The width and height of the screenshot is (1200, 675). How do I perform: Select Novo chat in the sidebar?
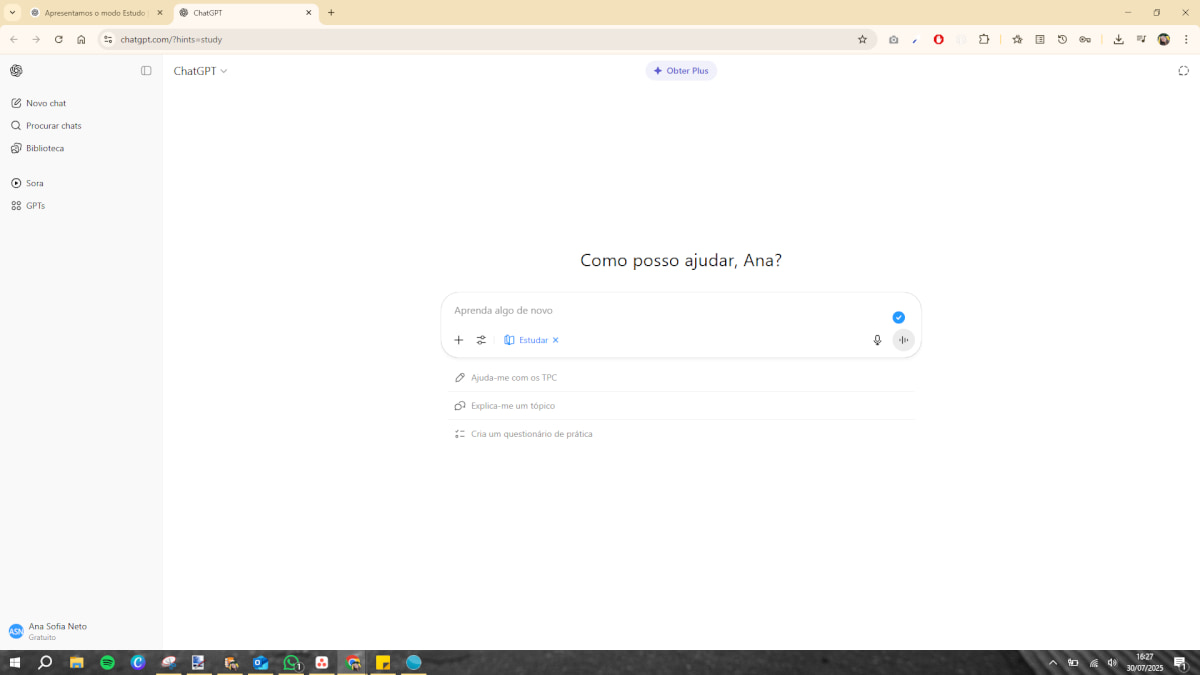point(46,103)
